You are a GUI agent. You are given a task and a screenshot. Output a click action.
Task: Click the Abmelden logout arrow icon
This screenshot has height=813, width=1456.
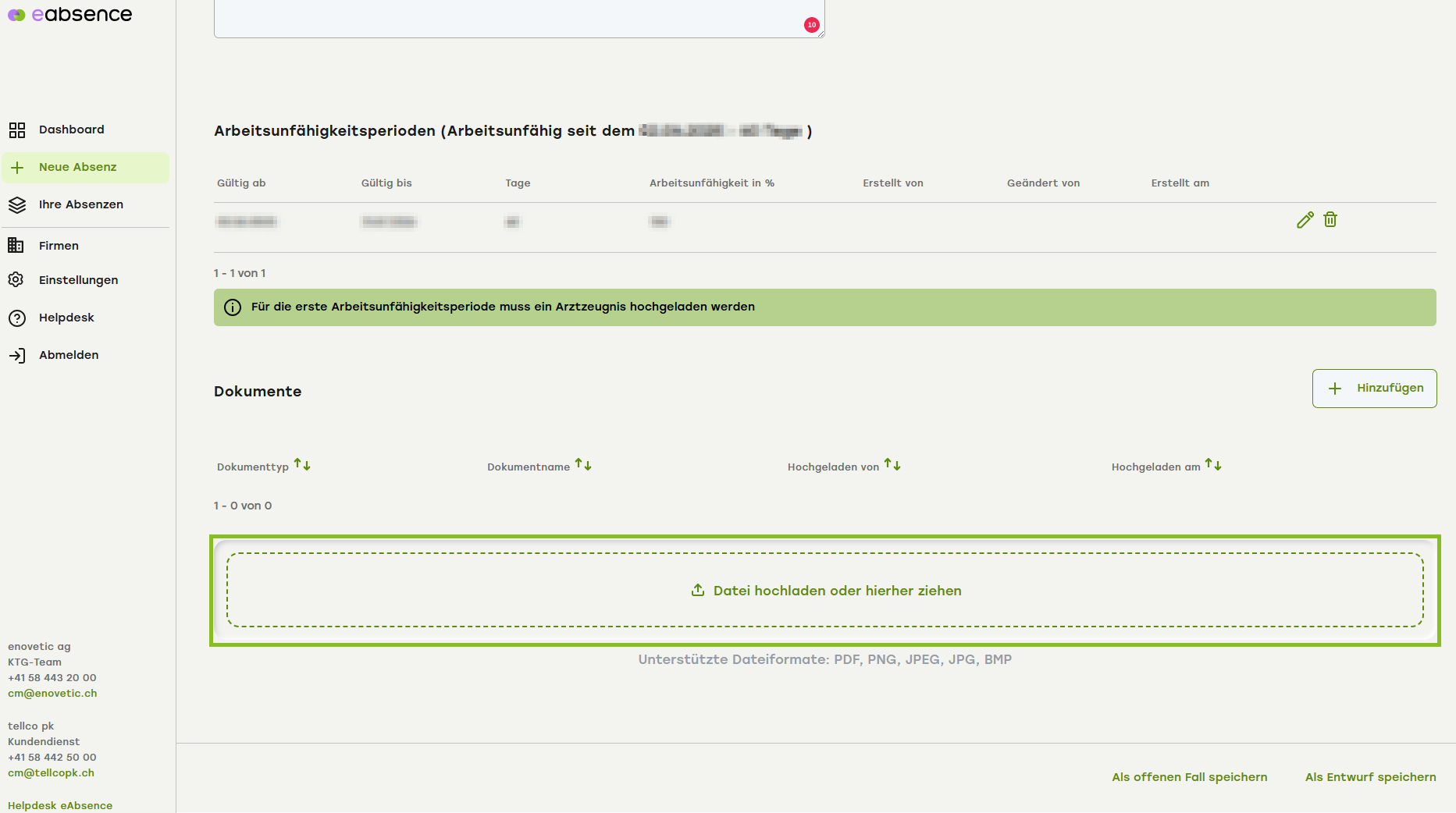coord(16,356)
